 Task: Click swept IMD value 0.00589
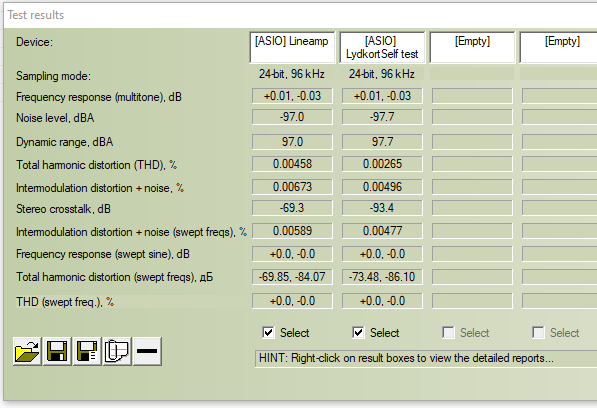click(x=292, y=231)
